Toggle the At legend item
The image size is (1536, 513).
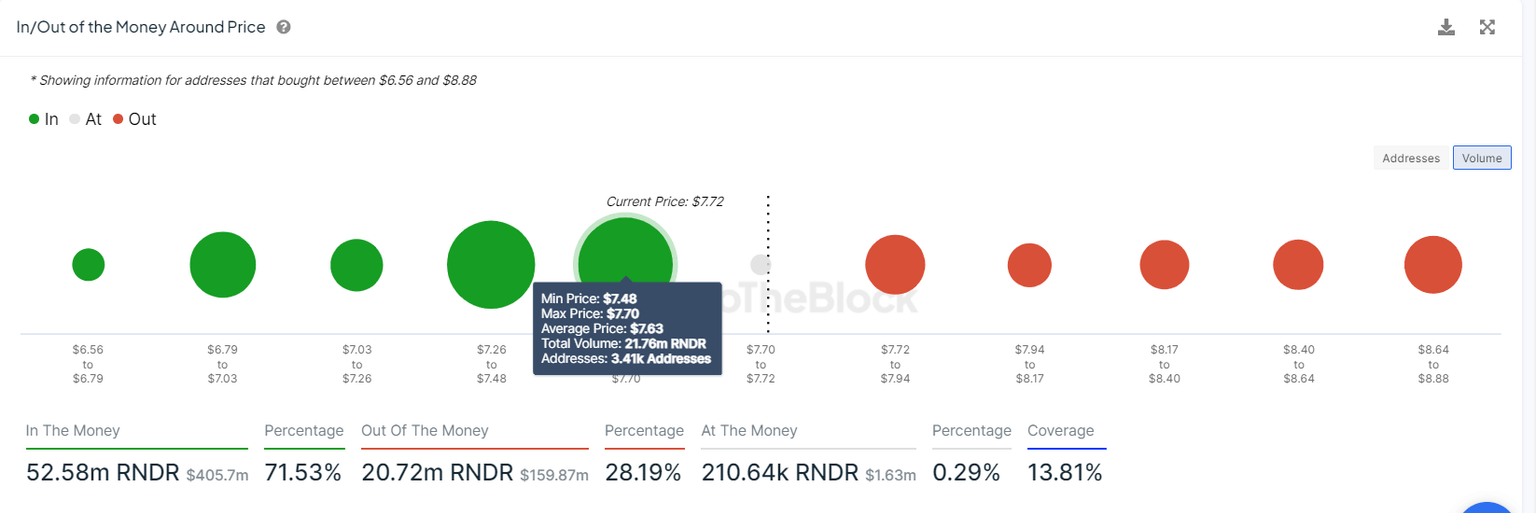(x=86, y=119)
